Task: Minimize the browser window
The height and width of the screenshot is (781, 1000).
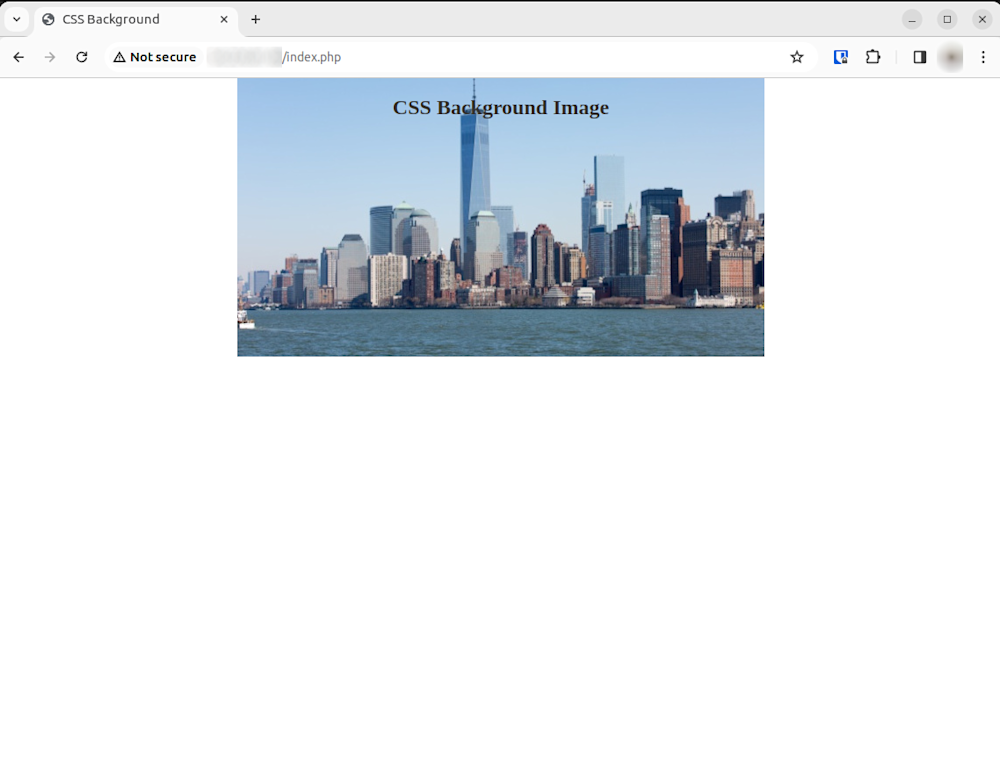Action: pos(912,19)
